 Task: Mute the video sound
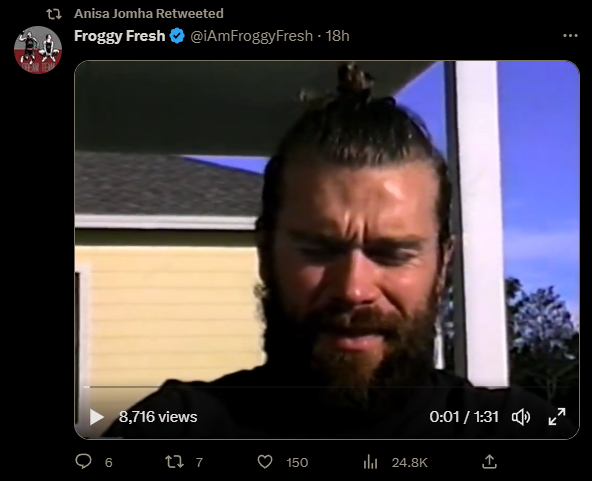point(521,417)
